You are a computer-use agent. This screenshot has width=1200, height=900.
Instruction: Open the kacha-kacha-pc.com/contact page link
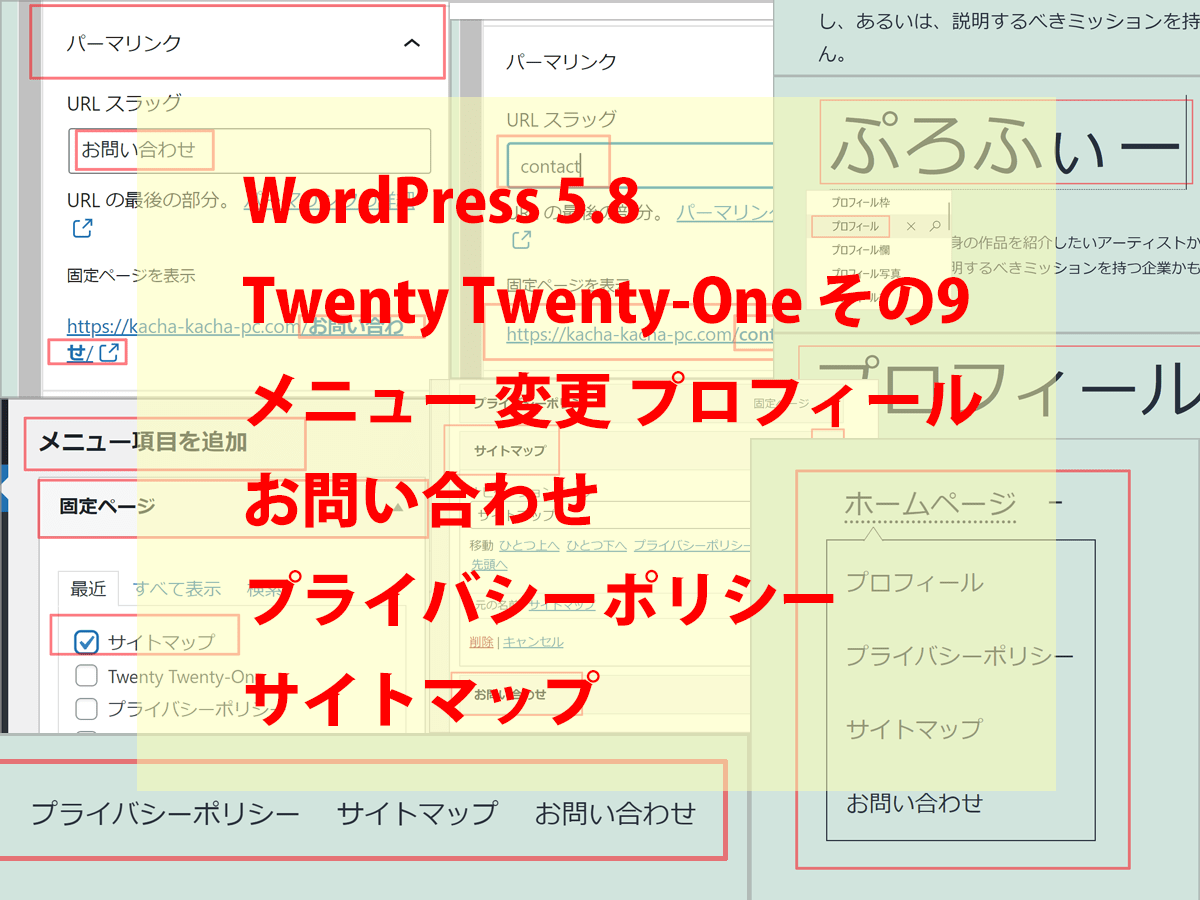640,334
